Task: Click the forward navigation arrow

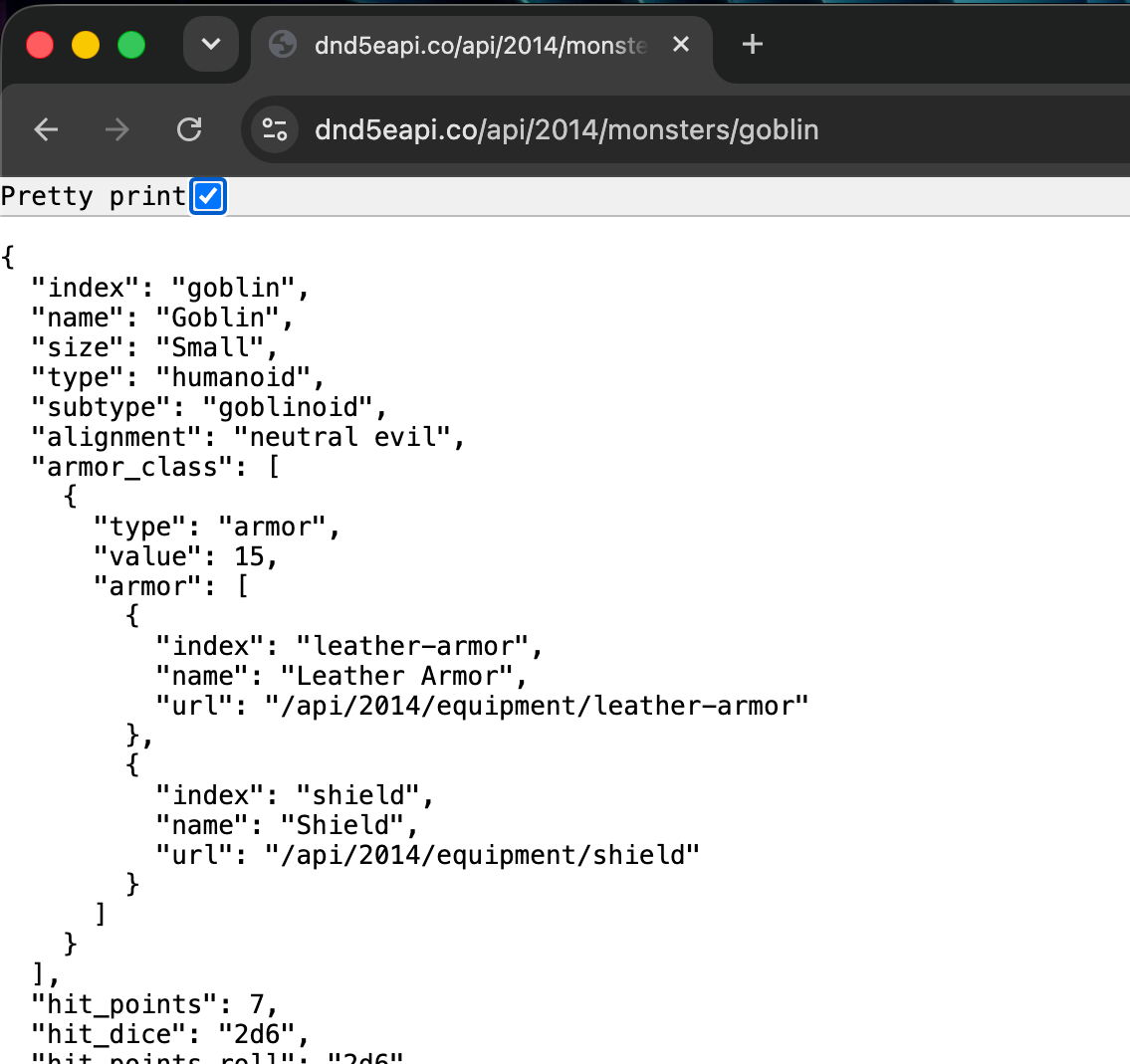Action: pyautogui.click(x=116, y=130)
